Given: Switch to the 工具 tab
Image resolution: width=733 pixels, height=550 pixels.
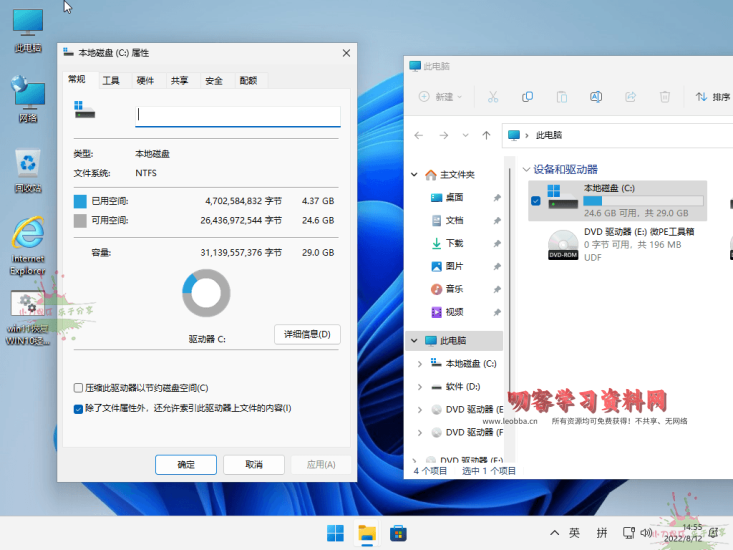Looking at the screenshot, I should [111, 80].
